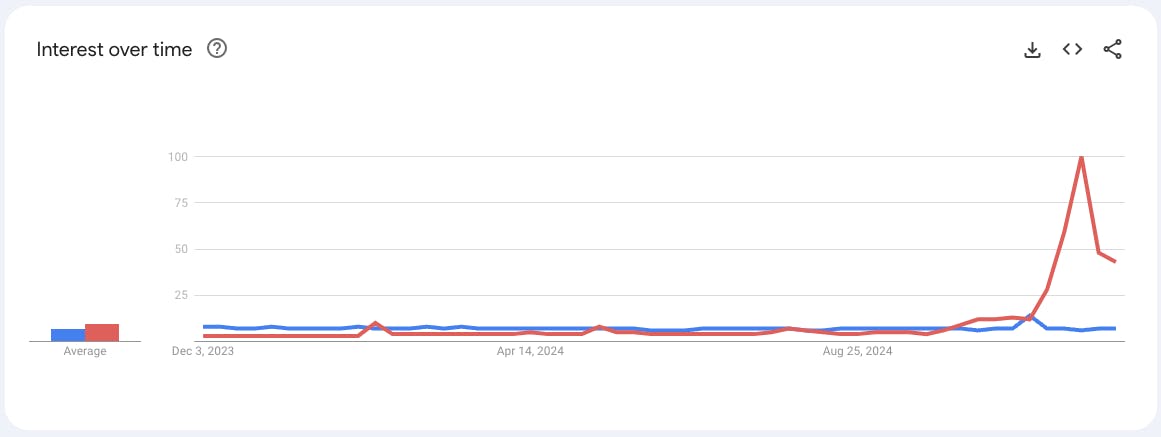Click the Dec 3, 2023 date label
Viewport: 1161px width, 437px height.
202,352
